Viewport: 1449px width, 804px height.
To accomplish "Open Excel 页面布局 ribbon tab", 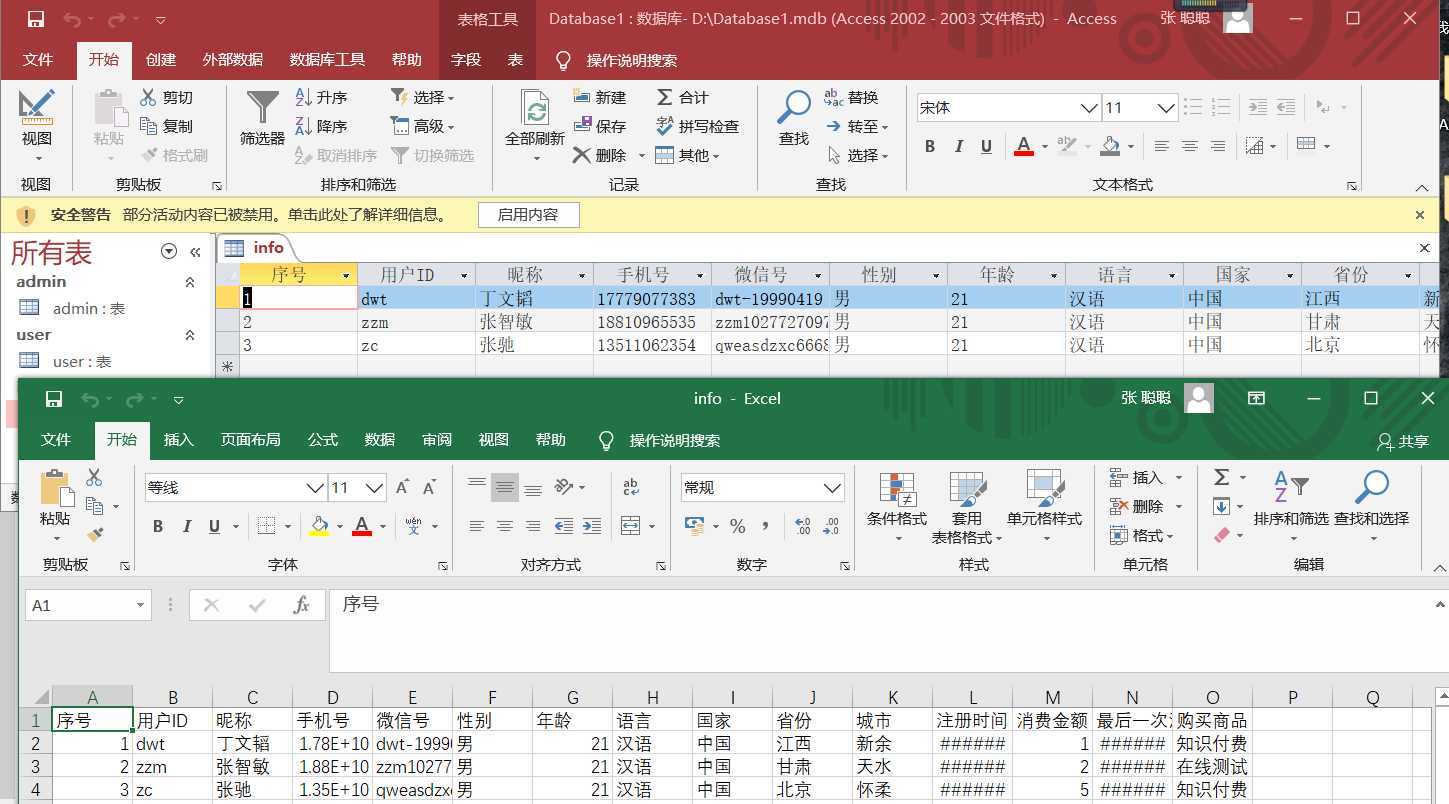I will (x=250, y=440).
